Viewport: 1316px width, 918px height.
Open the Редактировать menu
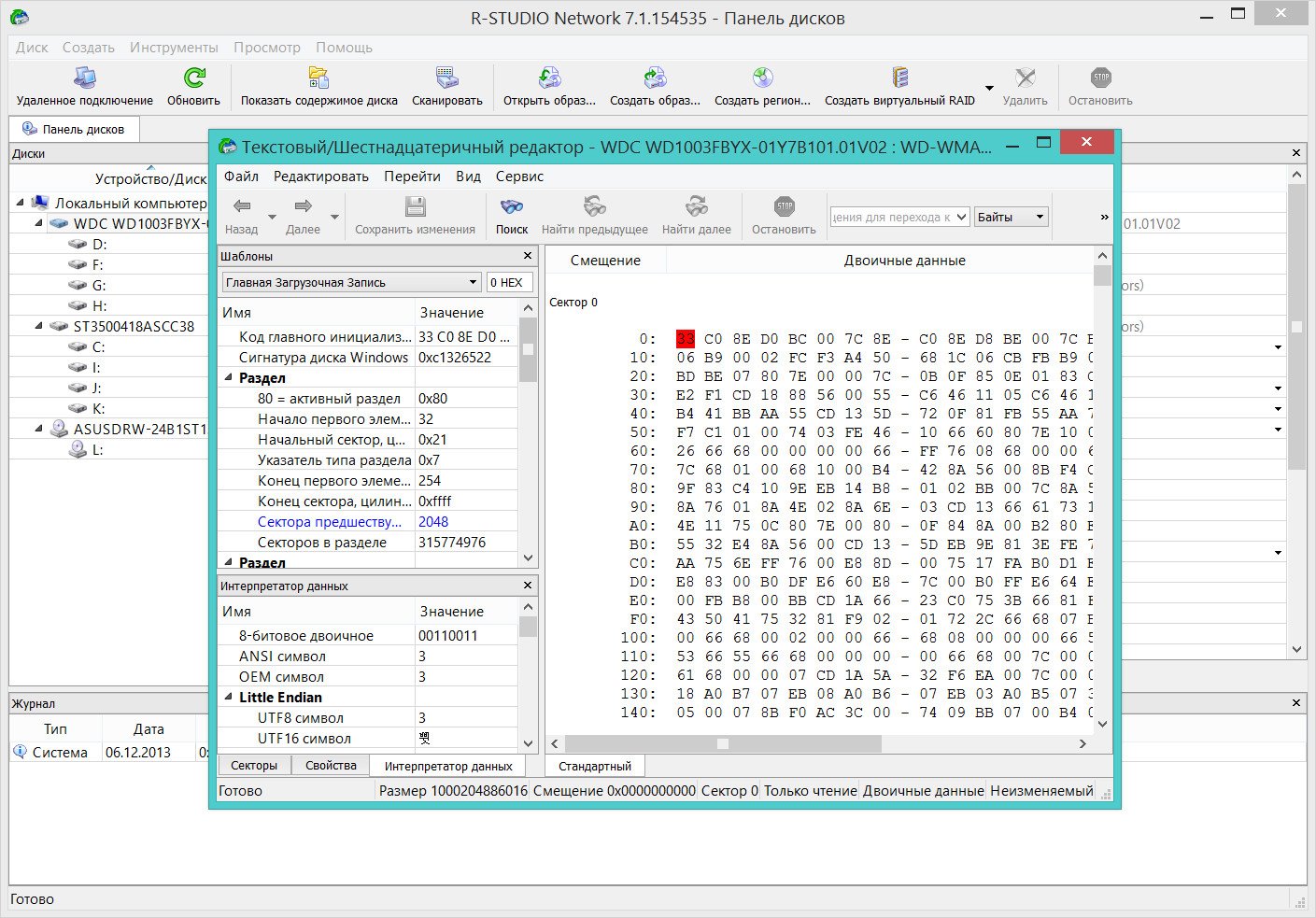320,176
